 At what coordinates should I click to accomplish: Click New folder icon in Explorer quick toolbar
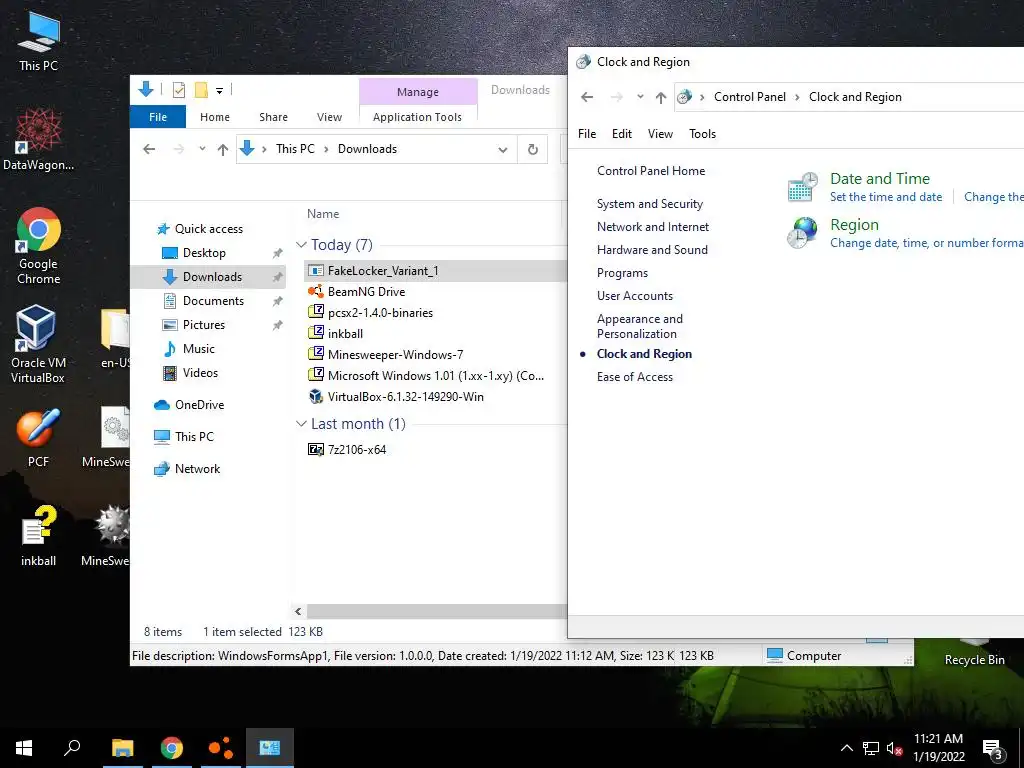[201, 90]
